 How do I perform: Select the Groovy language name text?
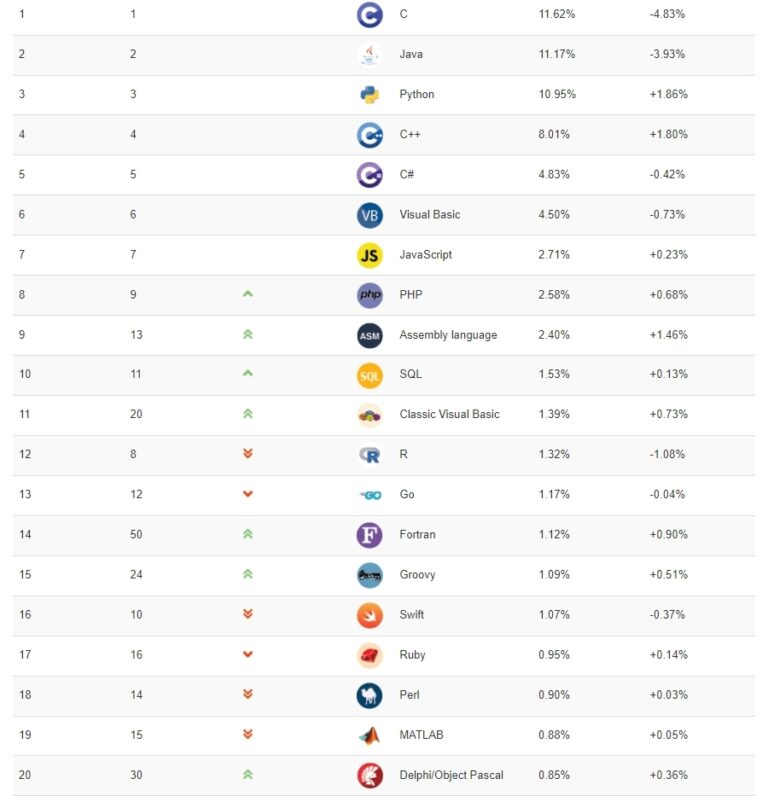tap(417, 575)
